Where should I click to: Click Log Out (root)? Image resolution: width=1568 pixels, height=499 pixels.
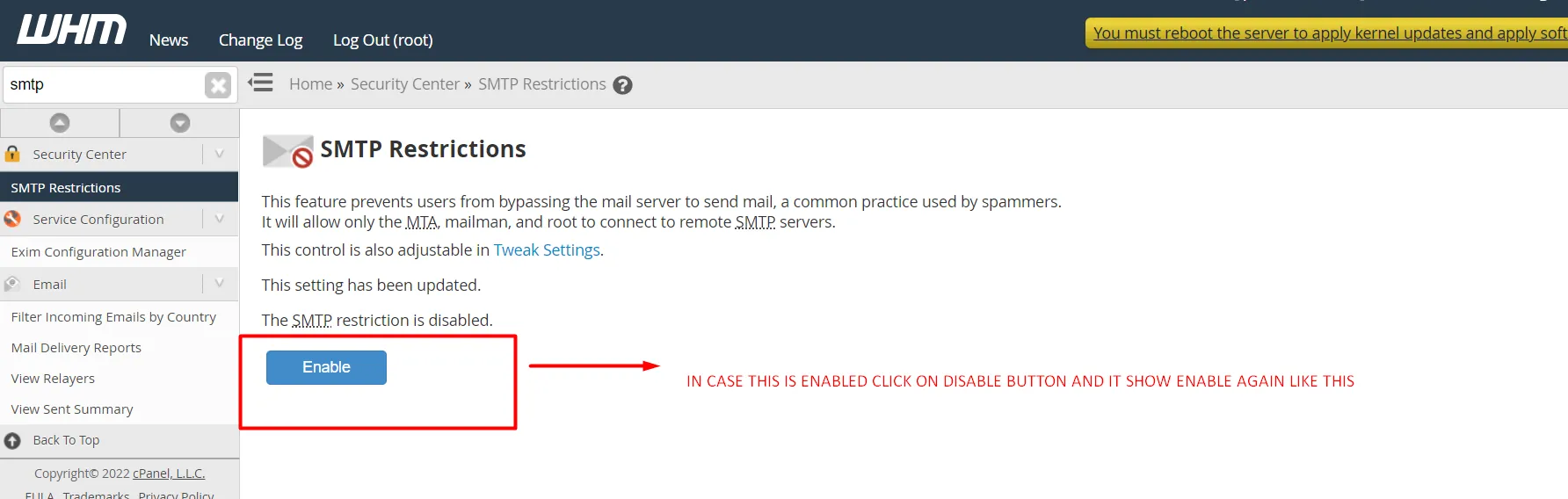click(x=383, y=40)
